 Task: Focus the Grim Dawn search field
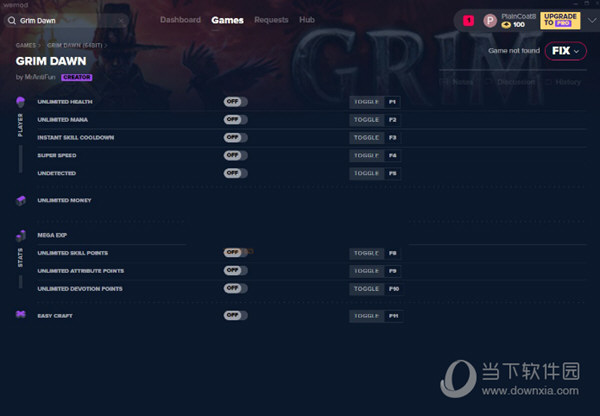(69, 20)
